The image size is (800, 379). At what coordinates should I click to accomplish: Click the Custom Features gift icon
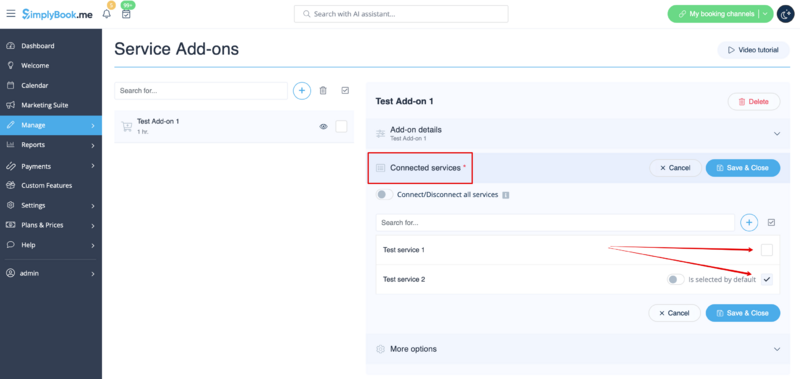10,186
